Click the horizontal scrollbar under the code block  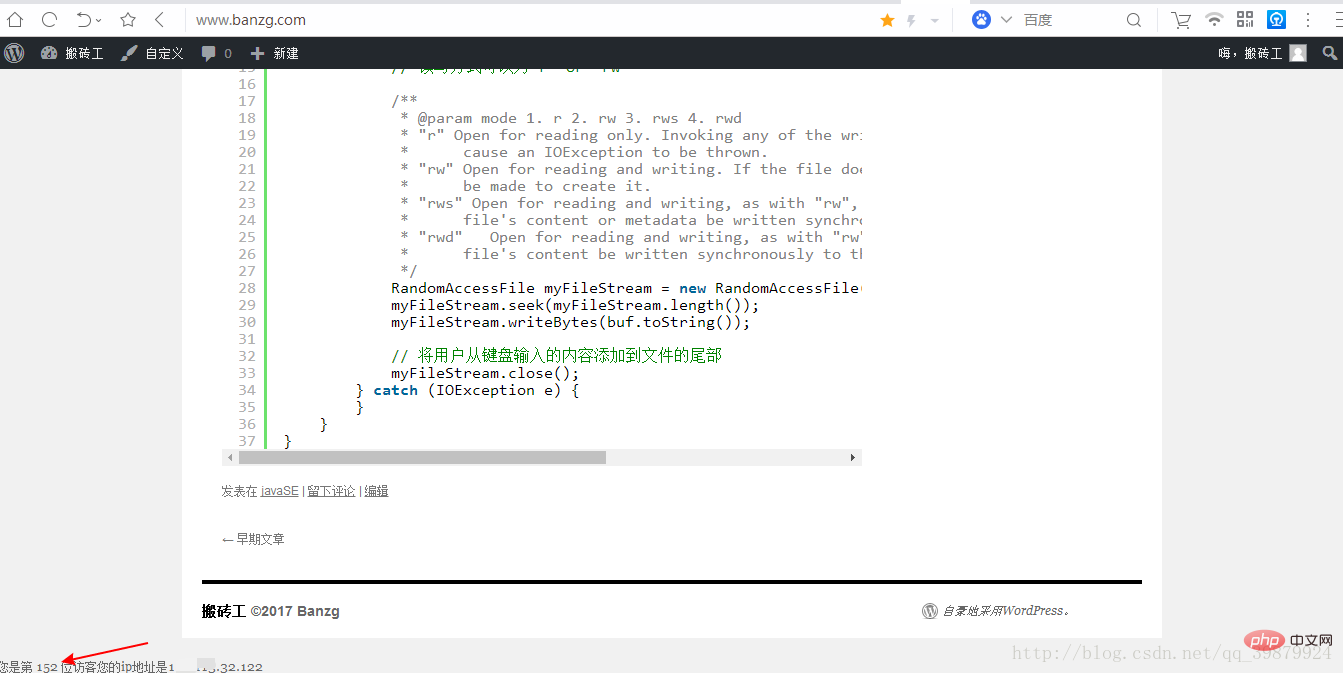(x=420, y=457)
